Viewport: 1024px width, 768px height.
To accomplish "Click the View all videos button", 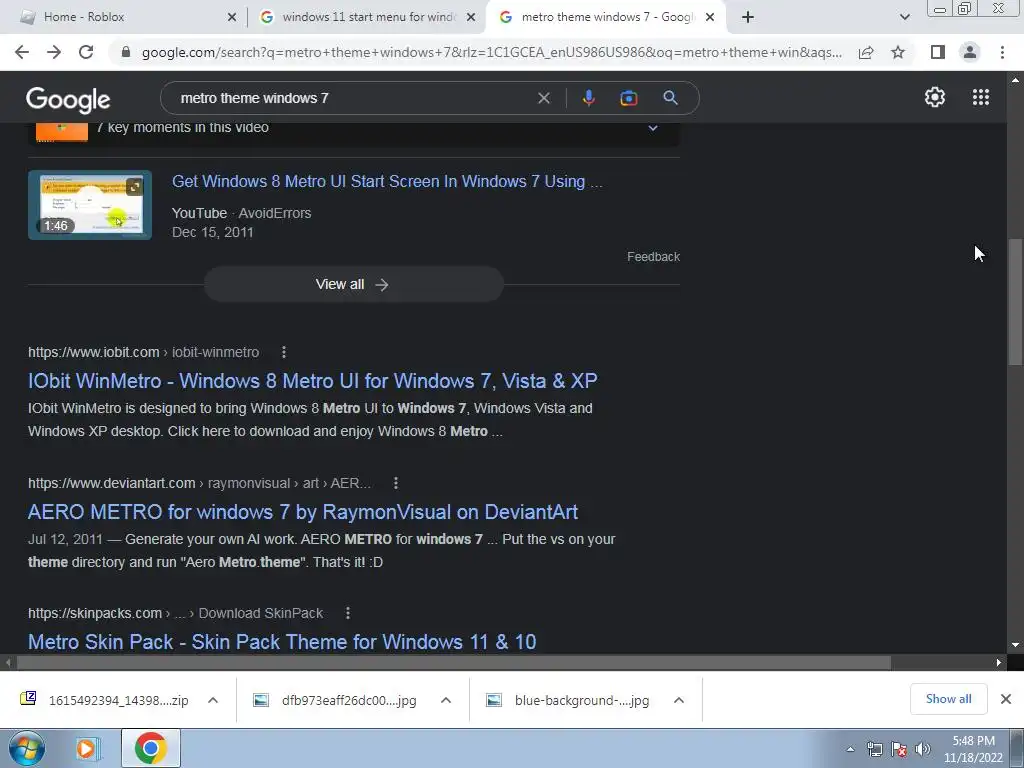I will click(353, 284).
